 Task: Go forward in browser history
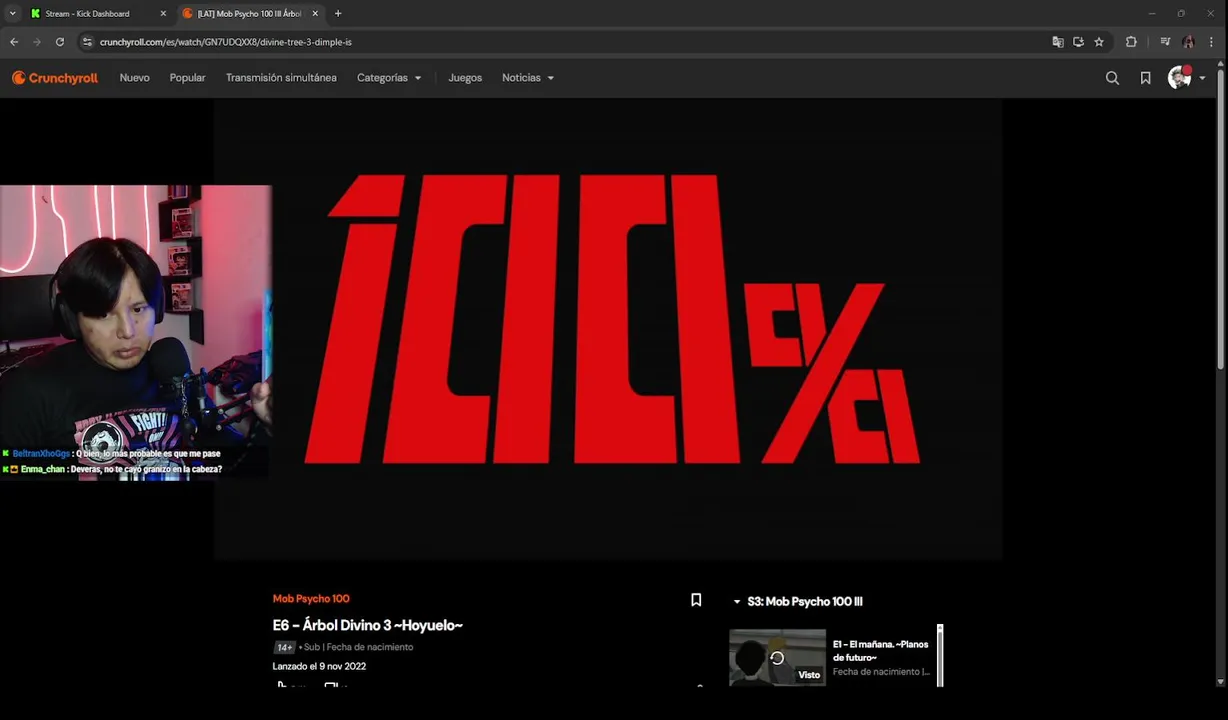pos(37,42)
